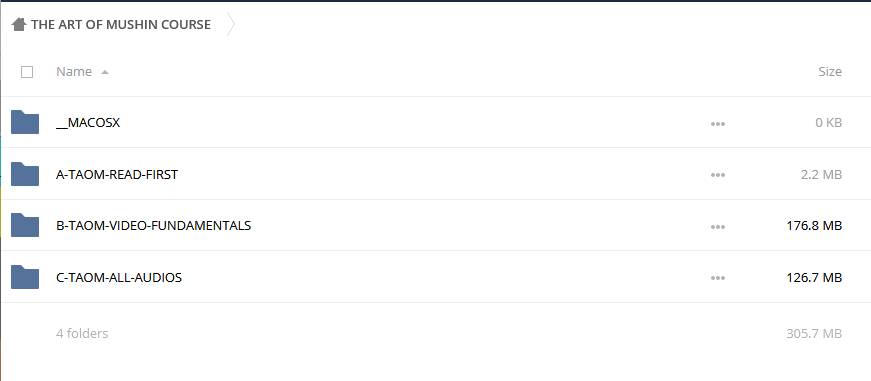Show the three-dot menu for C-TAOM-ALL-AUDIOS

pyautogui.click(x=718, y=278)
